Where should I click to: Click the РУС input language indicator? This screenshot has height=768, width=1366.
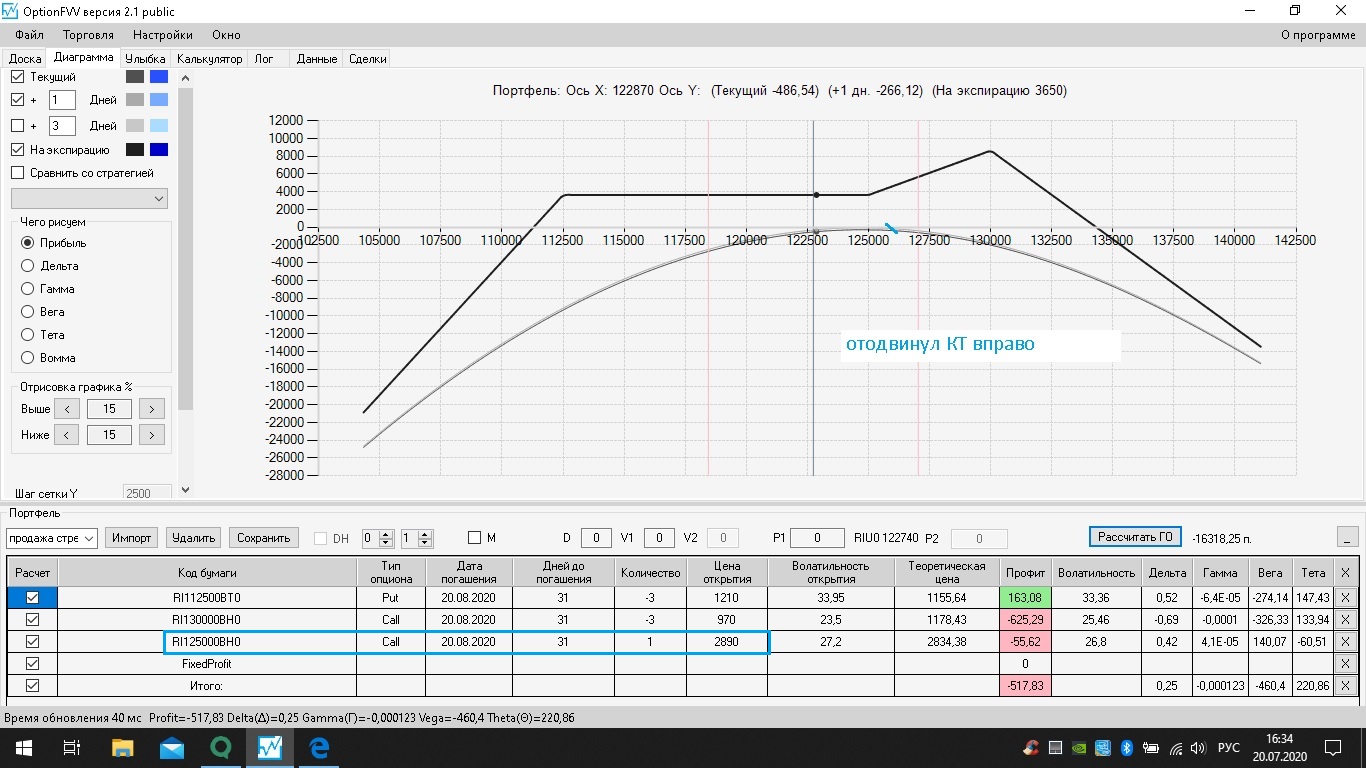[x=1229, y=748]
